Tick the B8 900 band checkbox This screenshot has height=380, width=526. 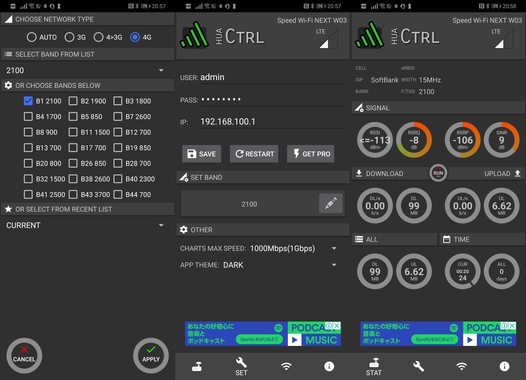tap(28, 132)
